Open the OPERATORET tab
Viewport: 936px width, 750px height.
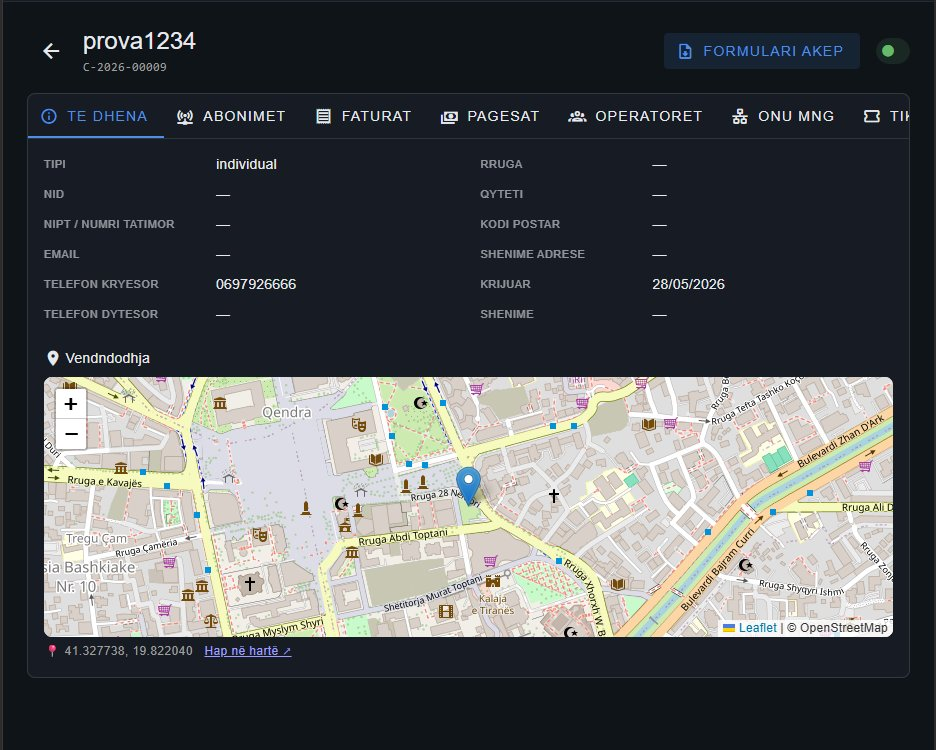point(635,116)
